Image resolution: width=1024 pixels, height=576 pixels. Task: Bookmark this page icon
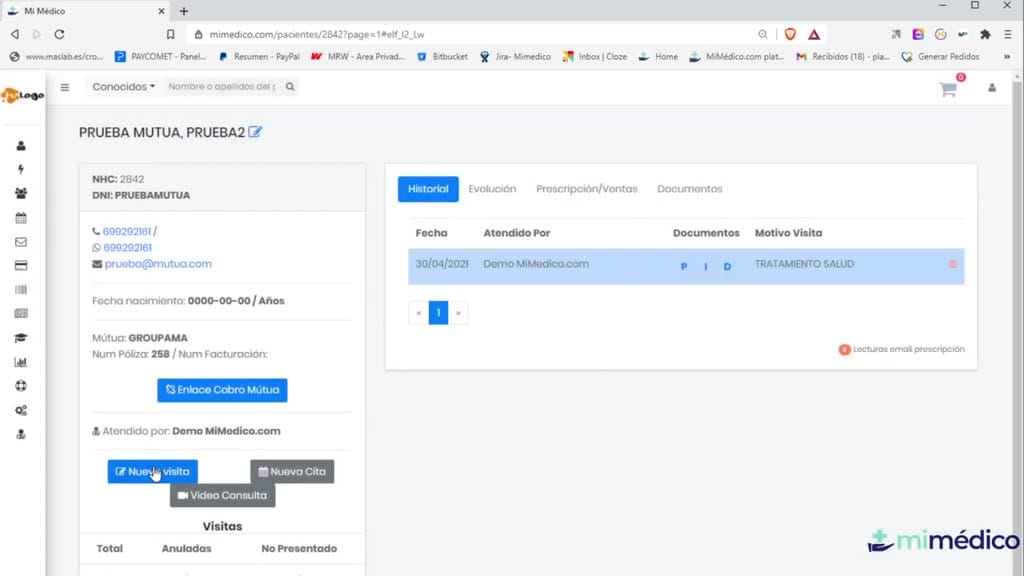(170, 34)
